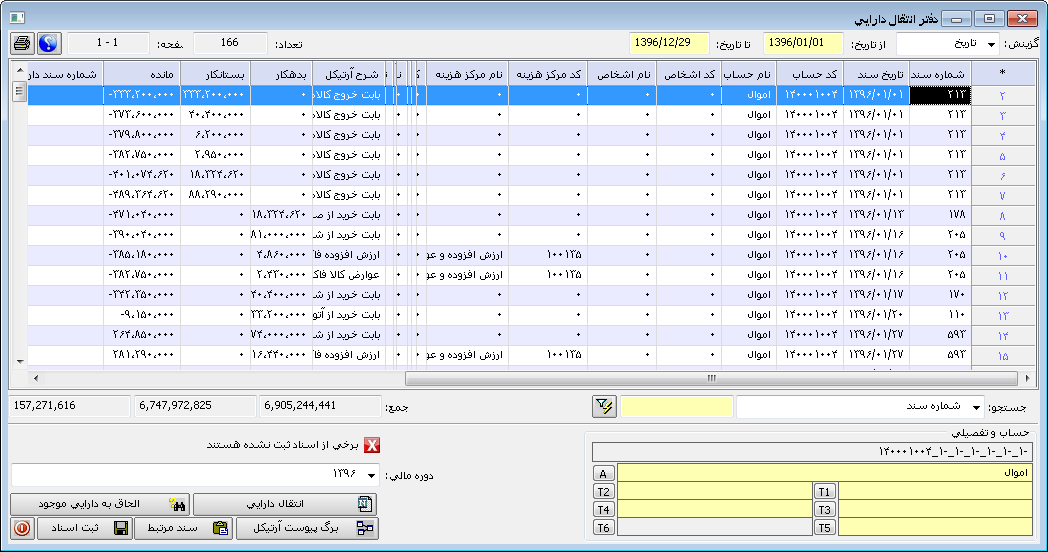Open the سند مرتبط related document button

(183, 528)
